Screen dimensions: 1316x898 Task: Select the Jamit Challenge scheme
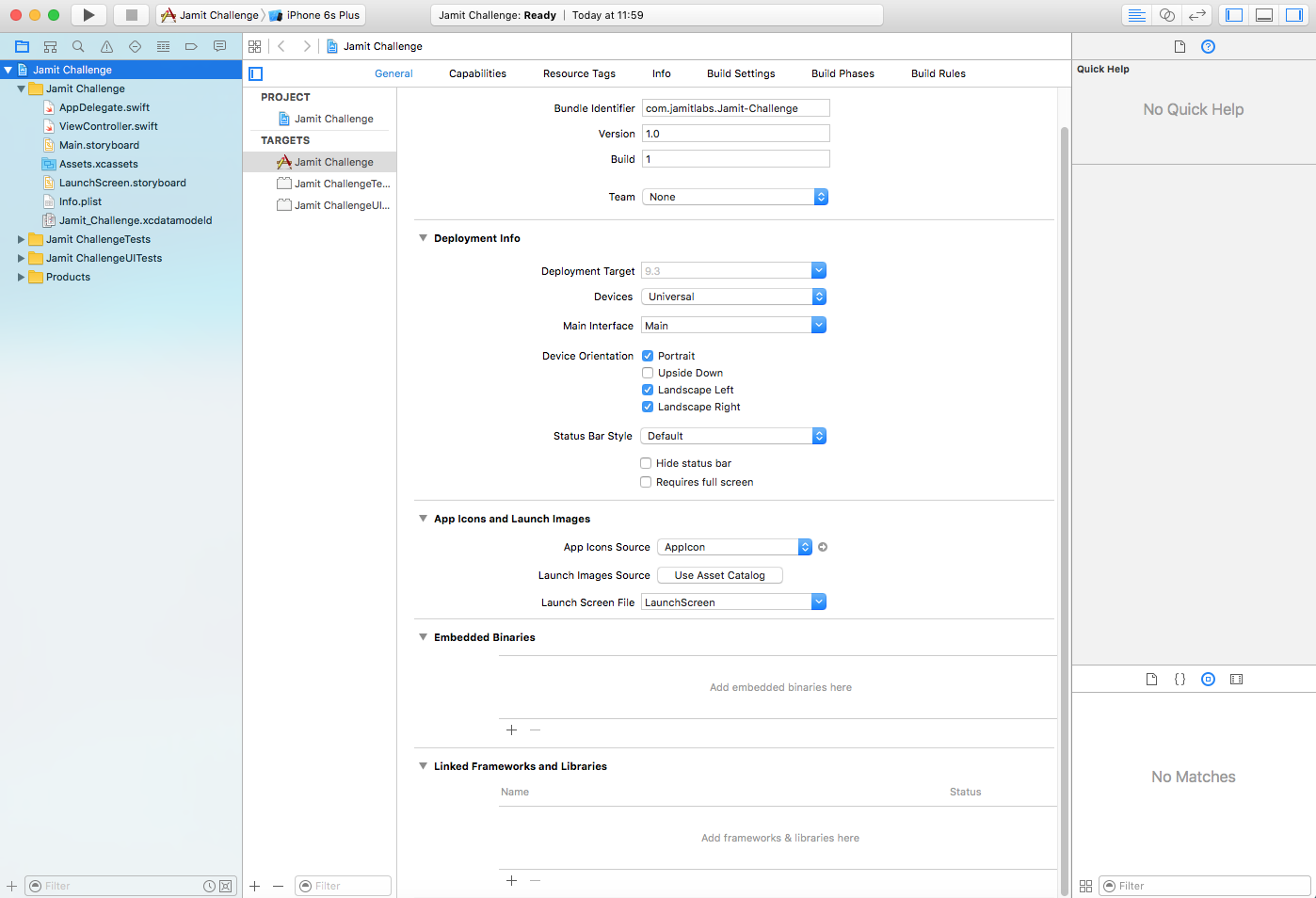click(210, 15)
